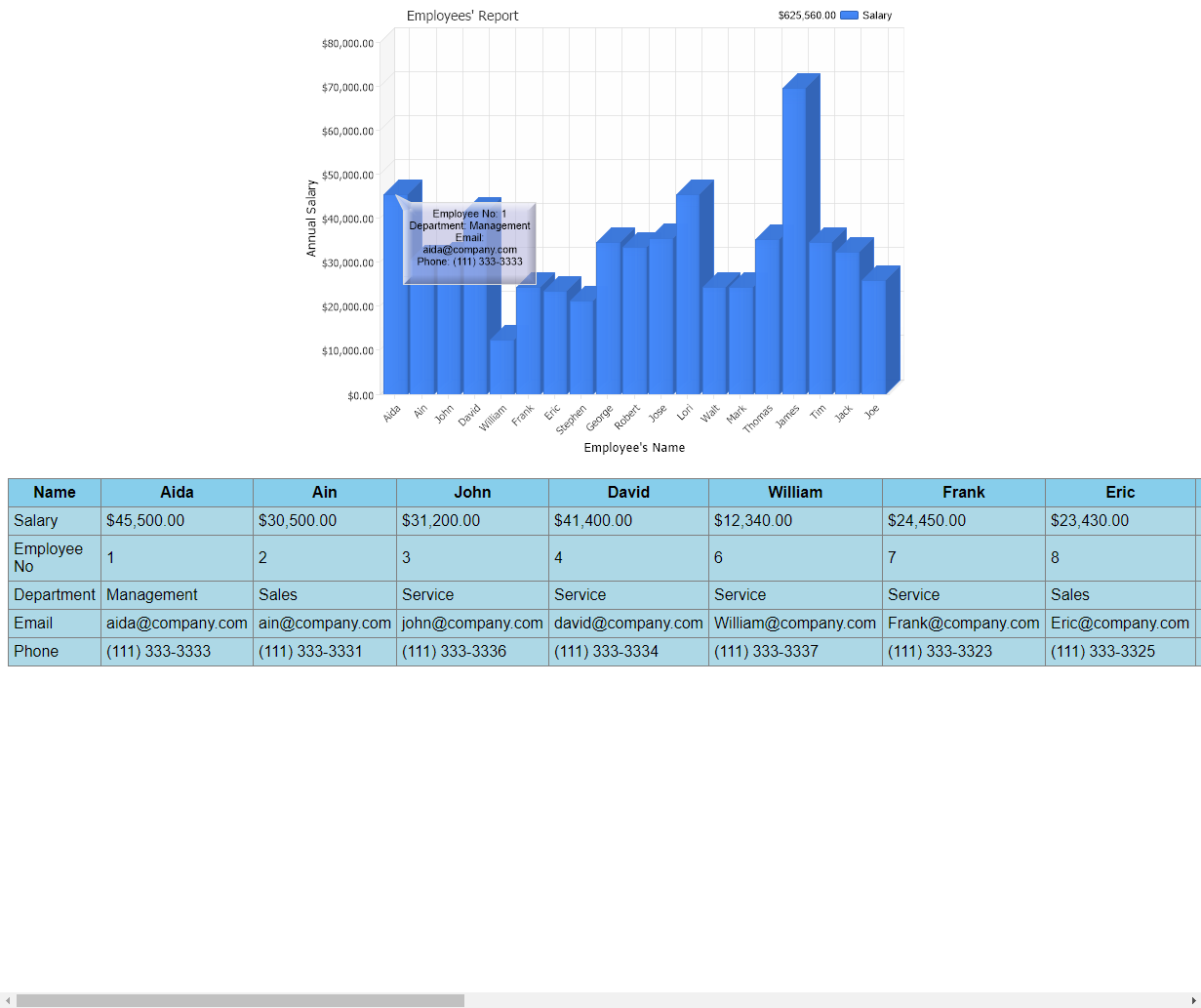Click the horizontal scrollbar left arrow
This screenshot has width=1201, height=1008.
8,1000
